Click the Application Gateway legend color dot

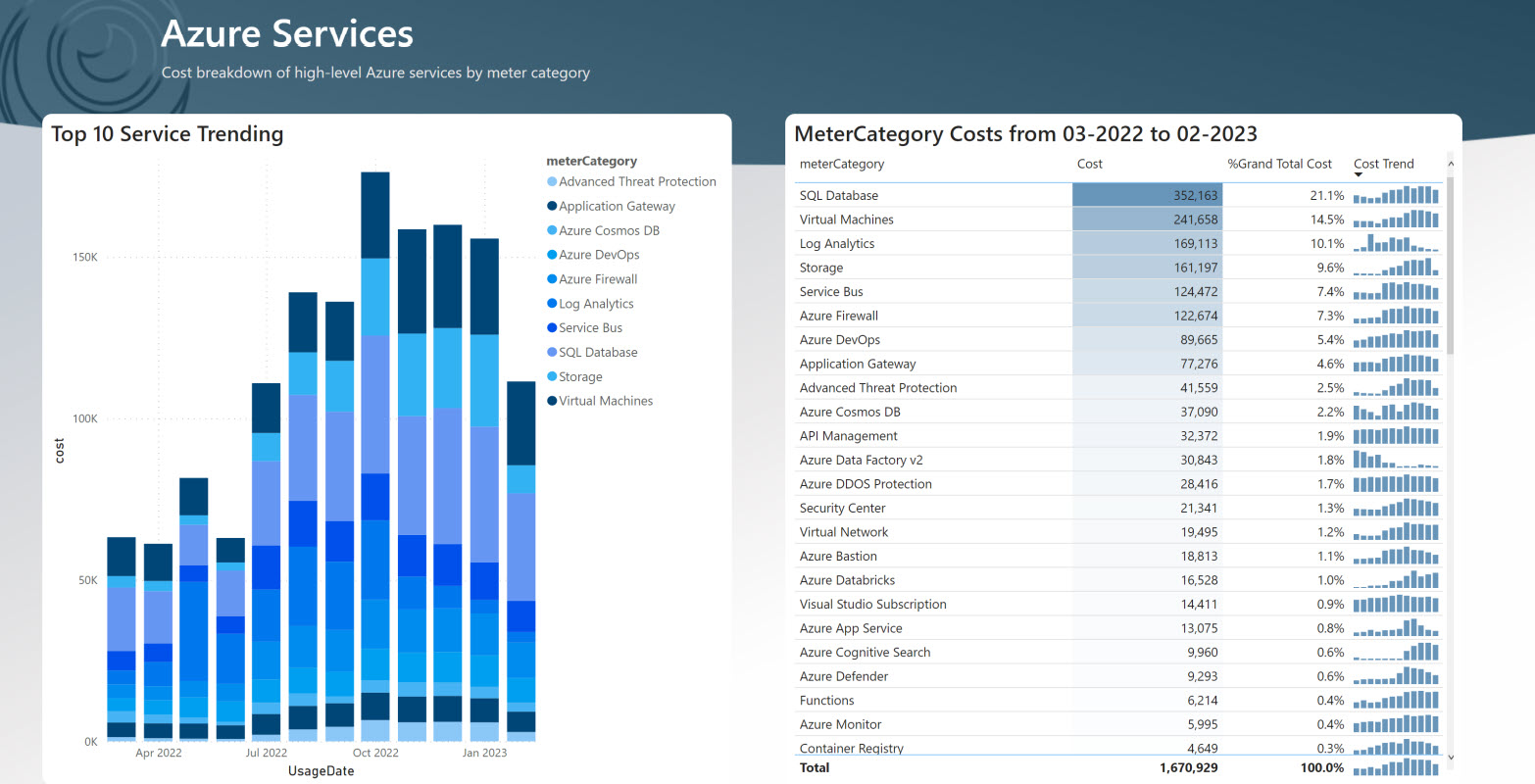click(x=552, y=207)
